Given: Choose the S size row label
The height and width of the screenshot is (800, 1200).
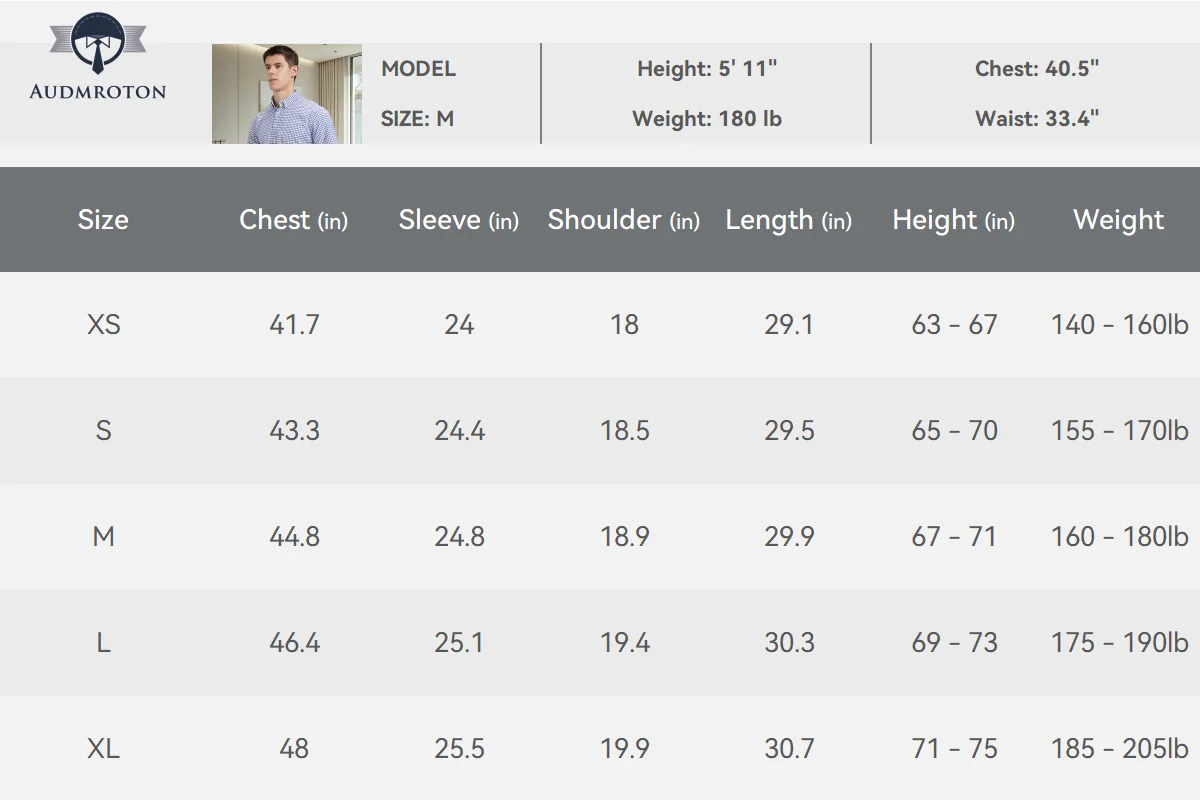Looking at the screenshot, I should tap(103, 431).
